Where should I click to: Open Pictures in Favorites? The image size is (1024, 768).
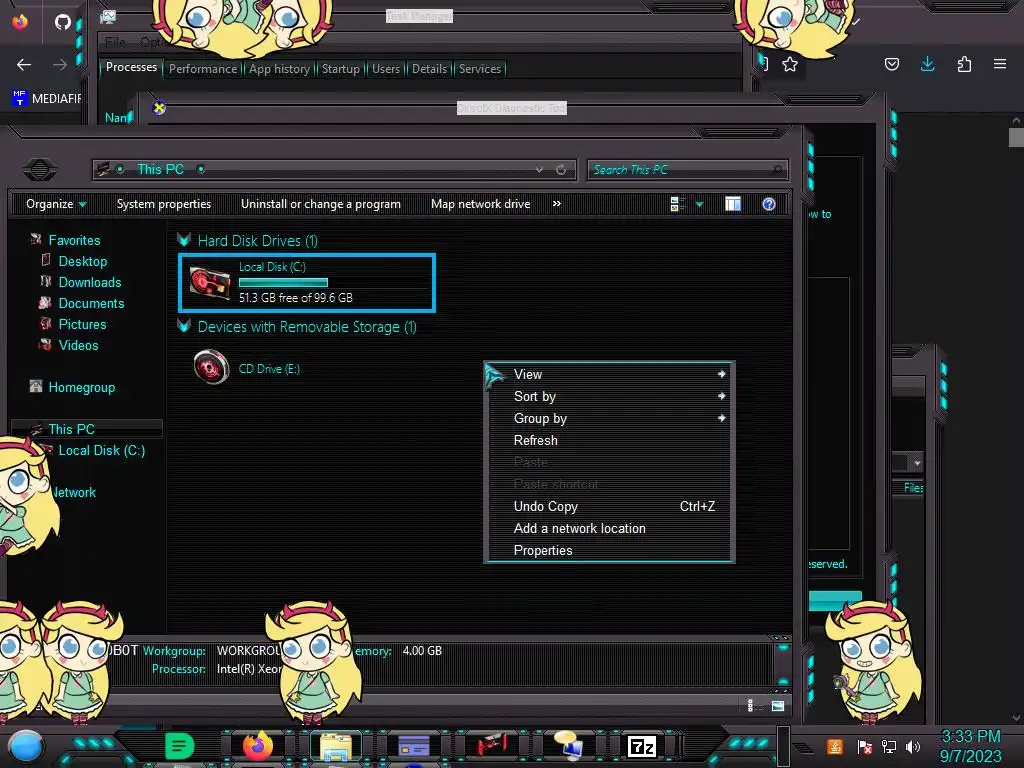click(82, 324)
